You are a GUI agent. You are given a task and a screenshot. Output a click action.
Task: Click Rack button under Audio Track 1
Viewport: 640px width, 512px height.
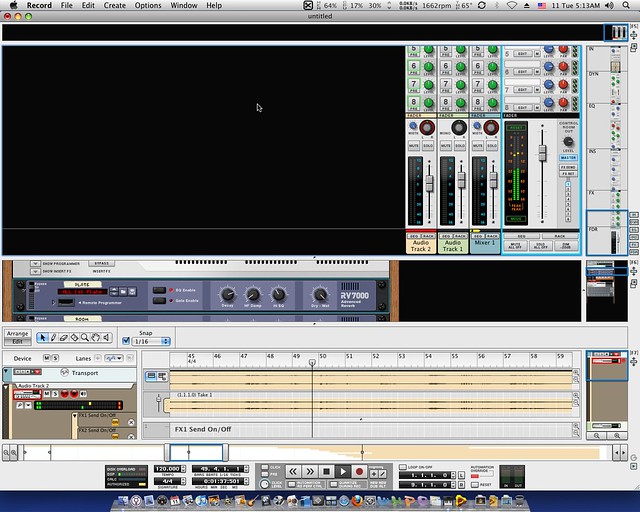[460, 236]
